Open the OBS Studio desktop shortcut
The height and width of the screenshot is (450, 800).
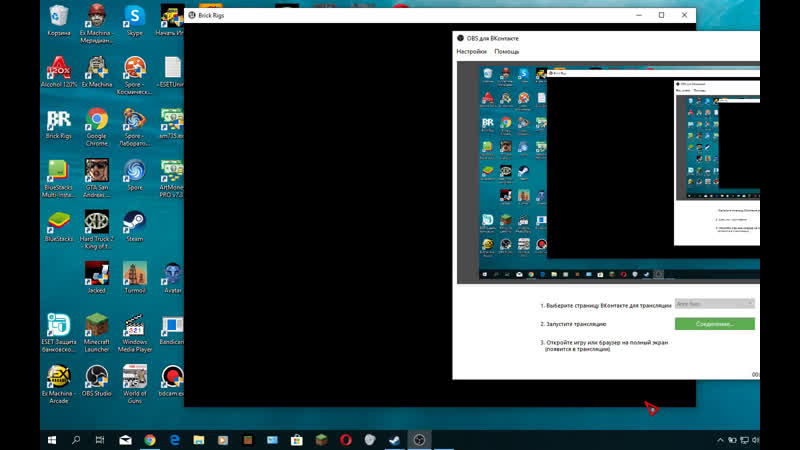97,381
